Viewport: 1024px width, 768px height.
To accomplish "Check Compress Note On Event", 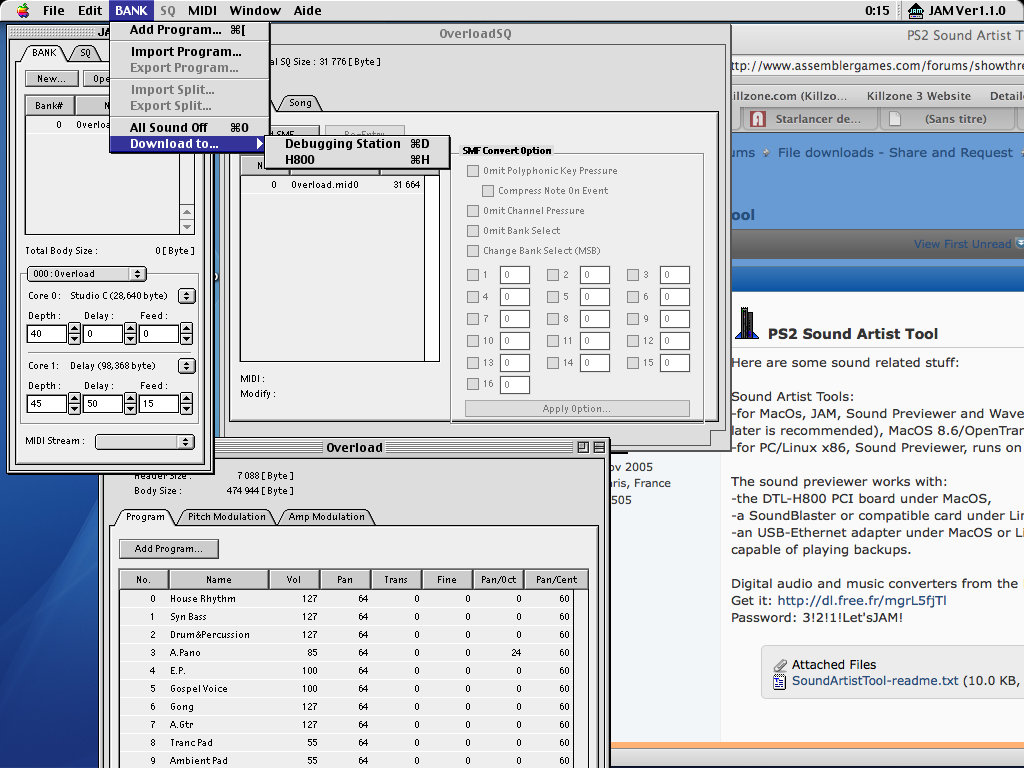I will pos(488,191).
